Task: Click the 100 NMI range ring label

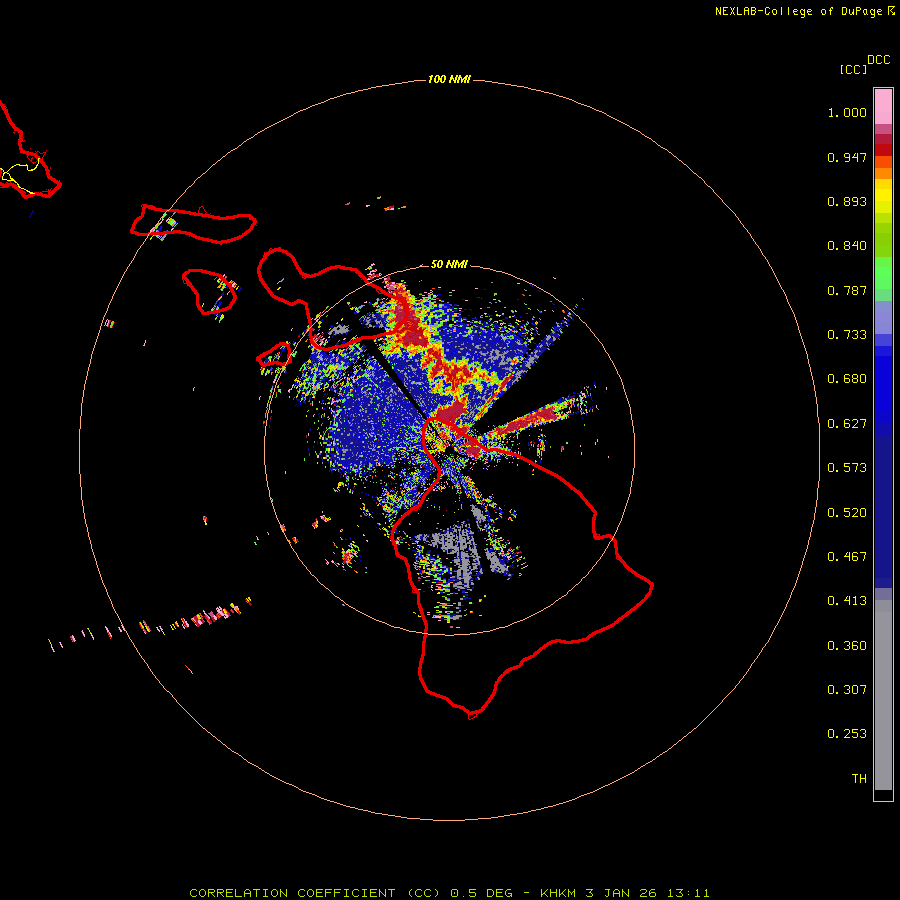Action: tap(449, 79)
